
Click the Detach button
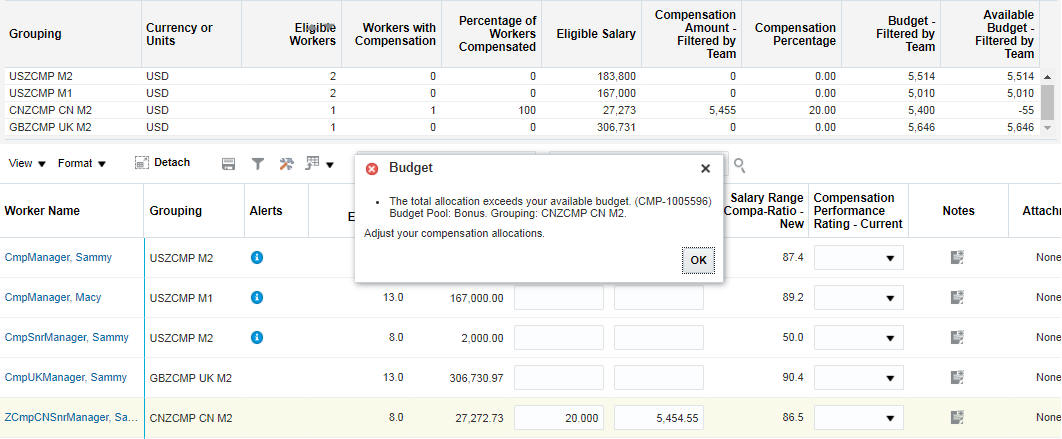click(162, 163)
